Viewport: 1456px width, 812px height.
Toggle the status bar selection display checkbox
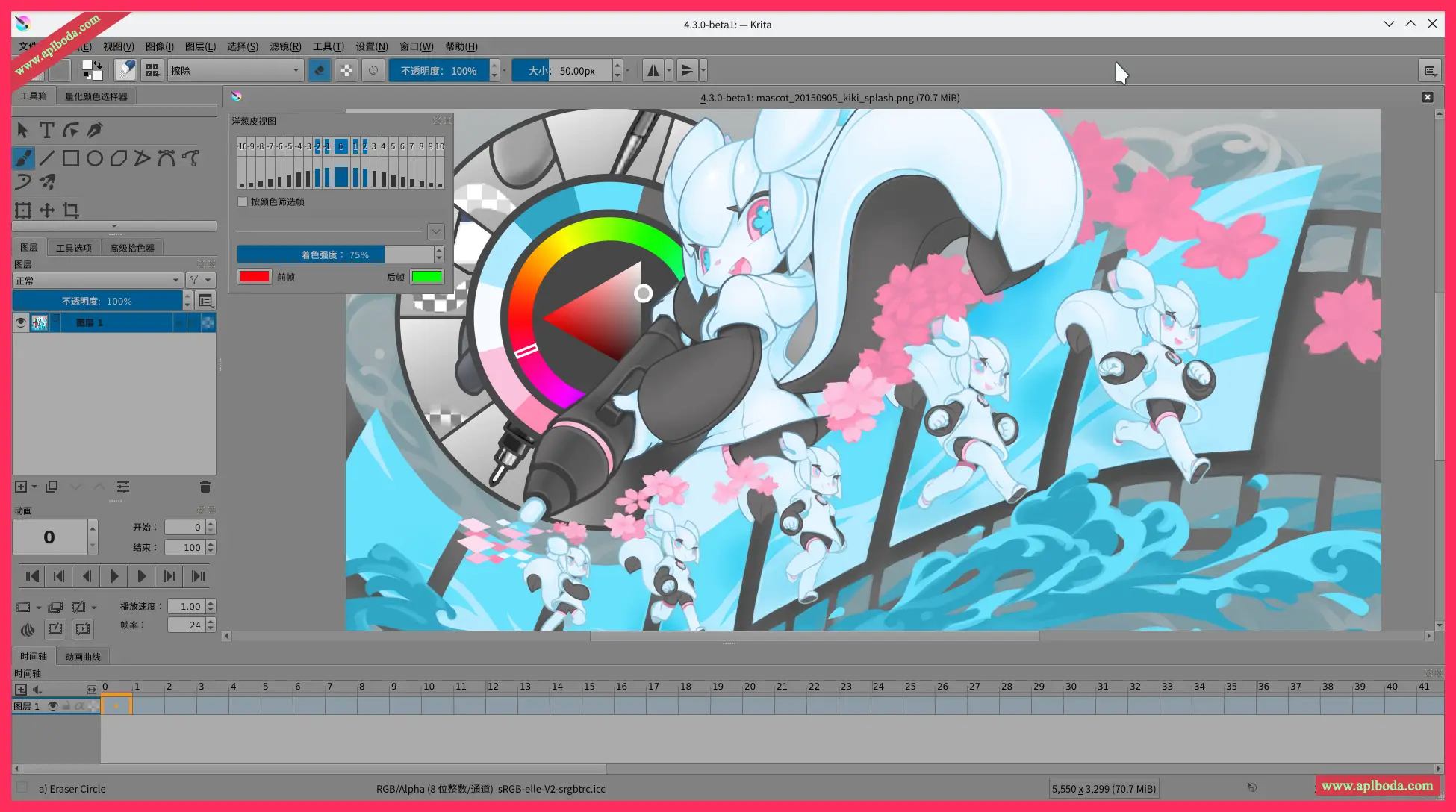[x=22, y=787]
